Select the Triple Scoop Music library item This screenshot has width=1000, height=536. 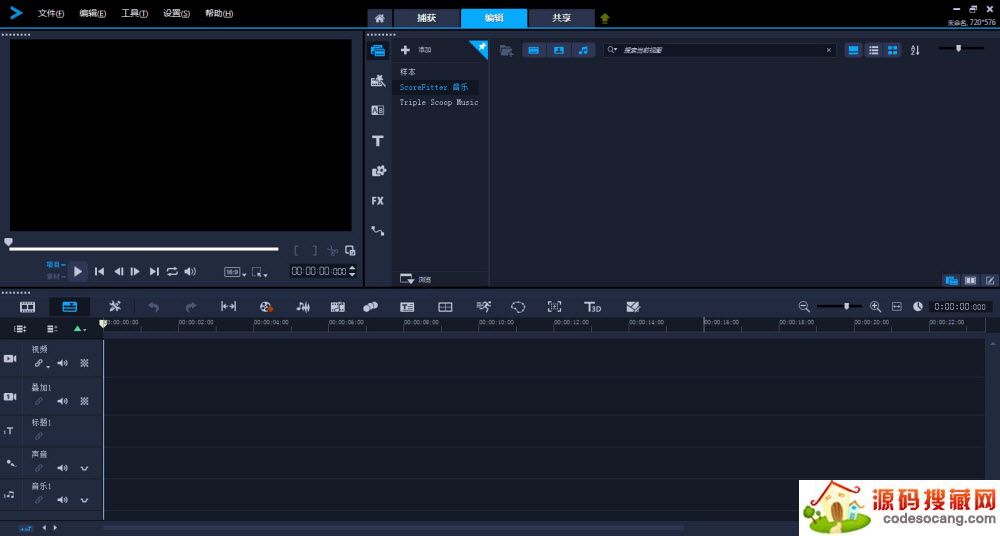coord(439,102)
